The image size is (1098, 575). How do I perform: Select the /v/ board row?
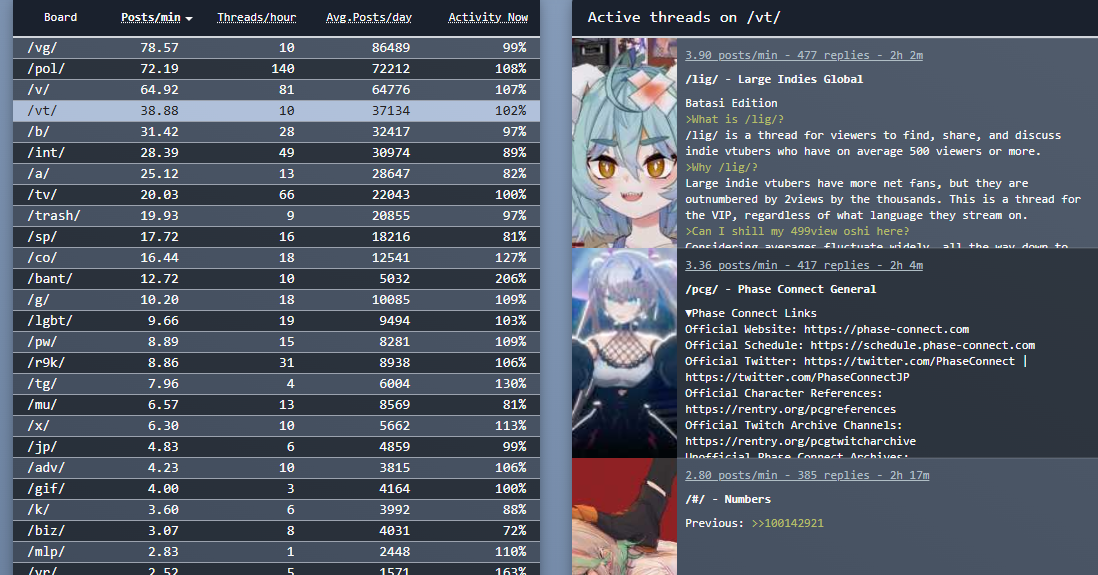point(277,90)
